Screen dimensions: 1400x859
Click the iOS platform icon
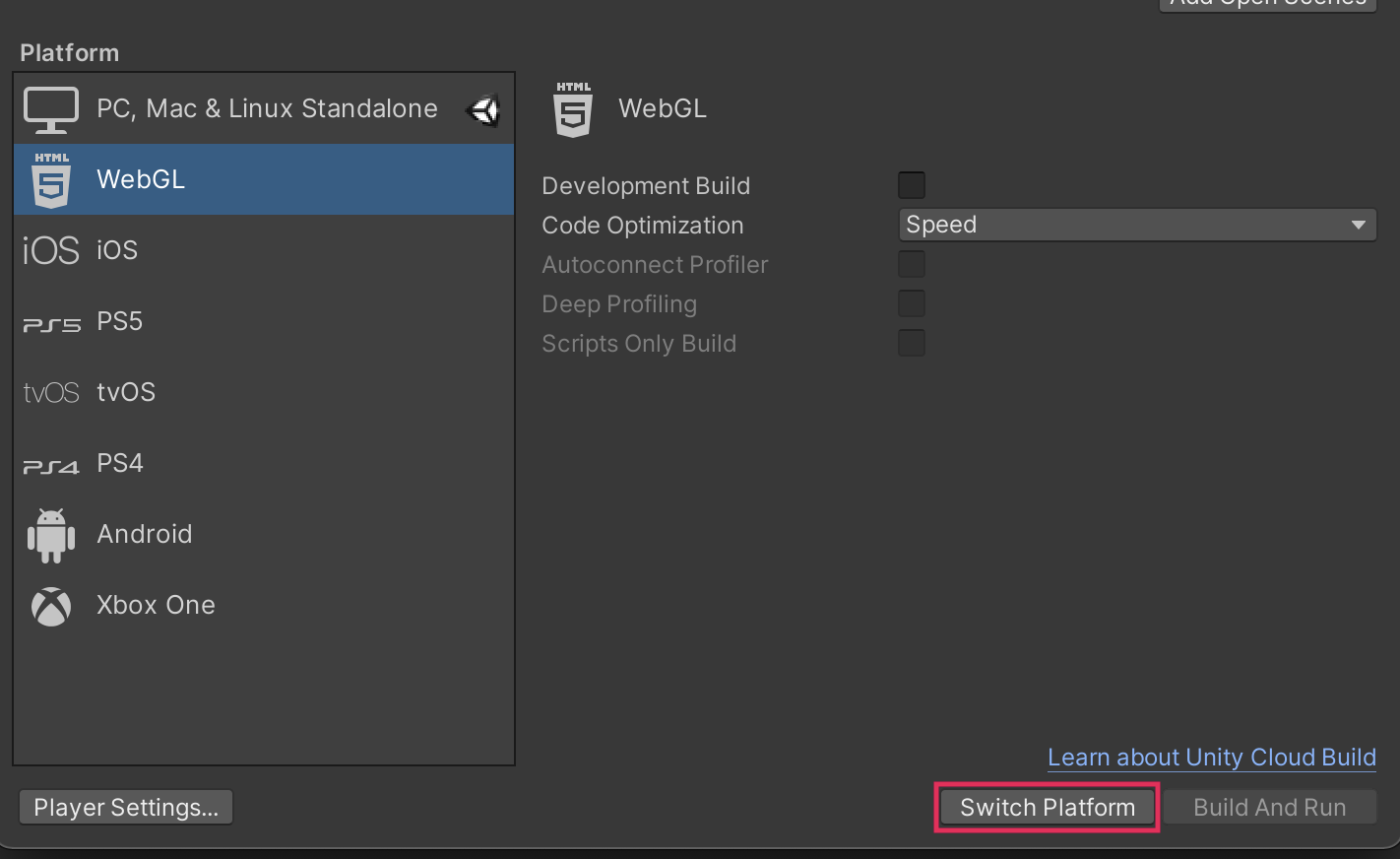[51, 251]
